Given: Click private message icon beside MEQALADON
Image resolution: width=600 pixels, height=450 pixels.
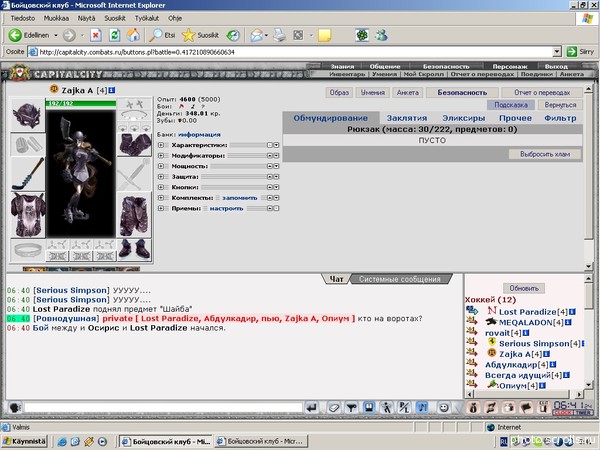Looking at the screenshot, I should tap(471, 322).
